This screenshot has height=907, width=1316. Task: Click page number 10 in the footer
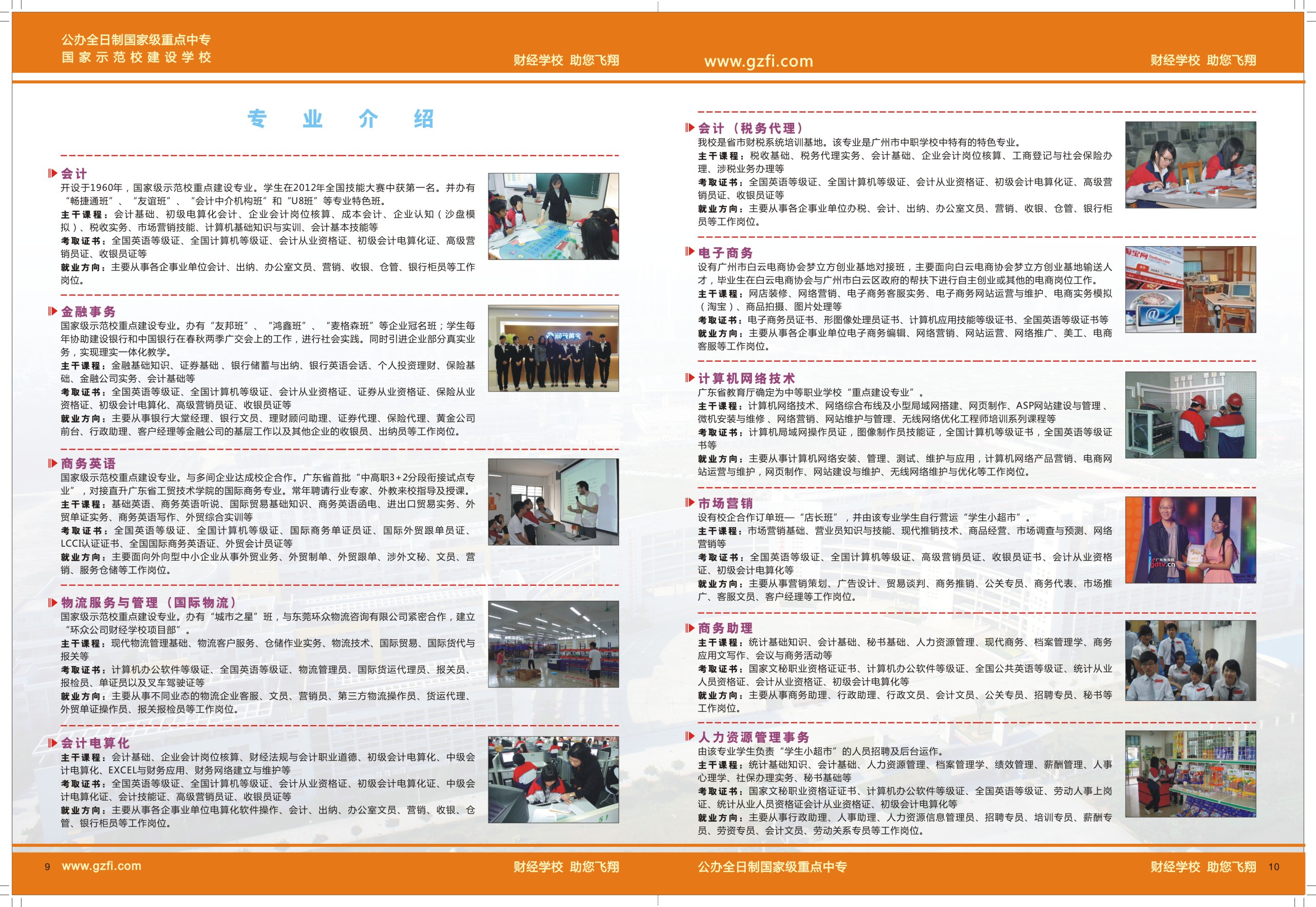pos(1273,866)
